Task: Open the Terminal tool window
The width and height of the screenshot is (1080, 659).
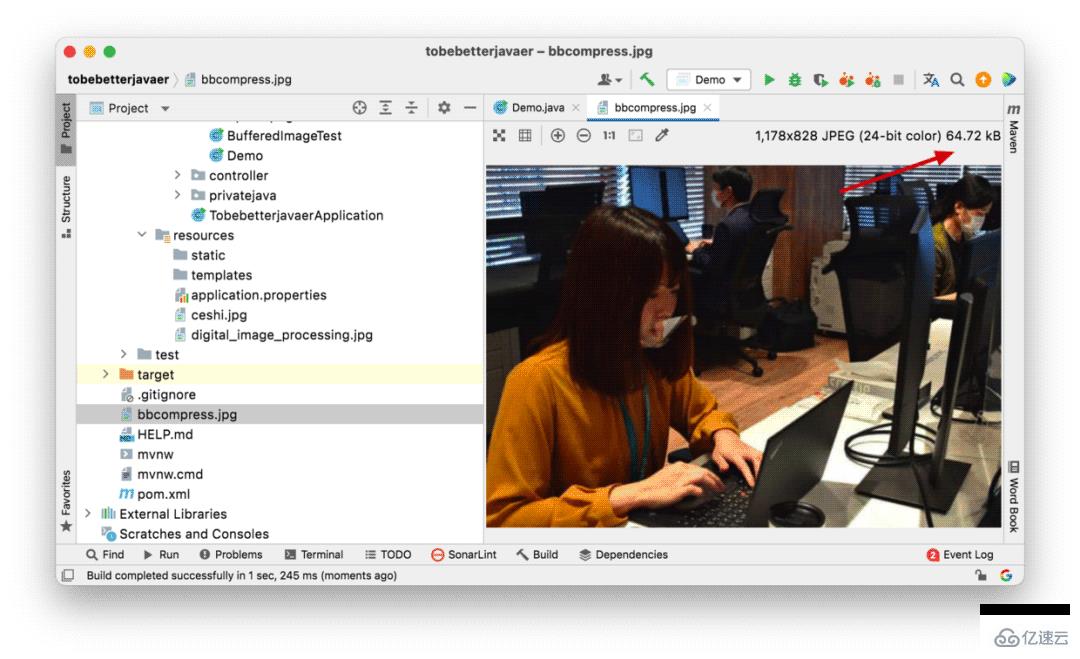Action: click(313, 554)
